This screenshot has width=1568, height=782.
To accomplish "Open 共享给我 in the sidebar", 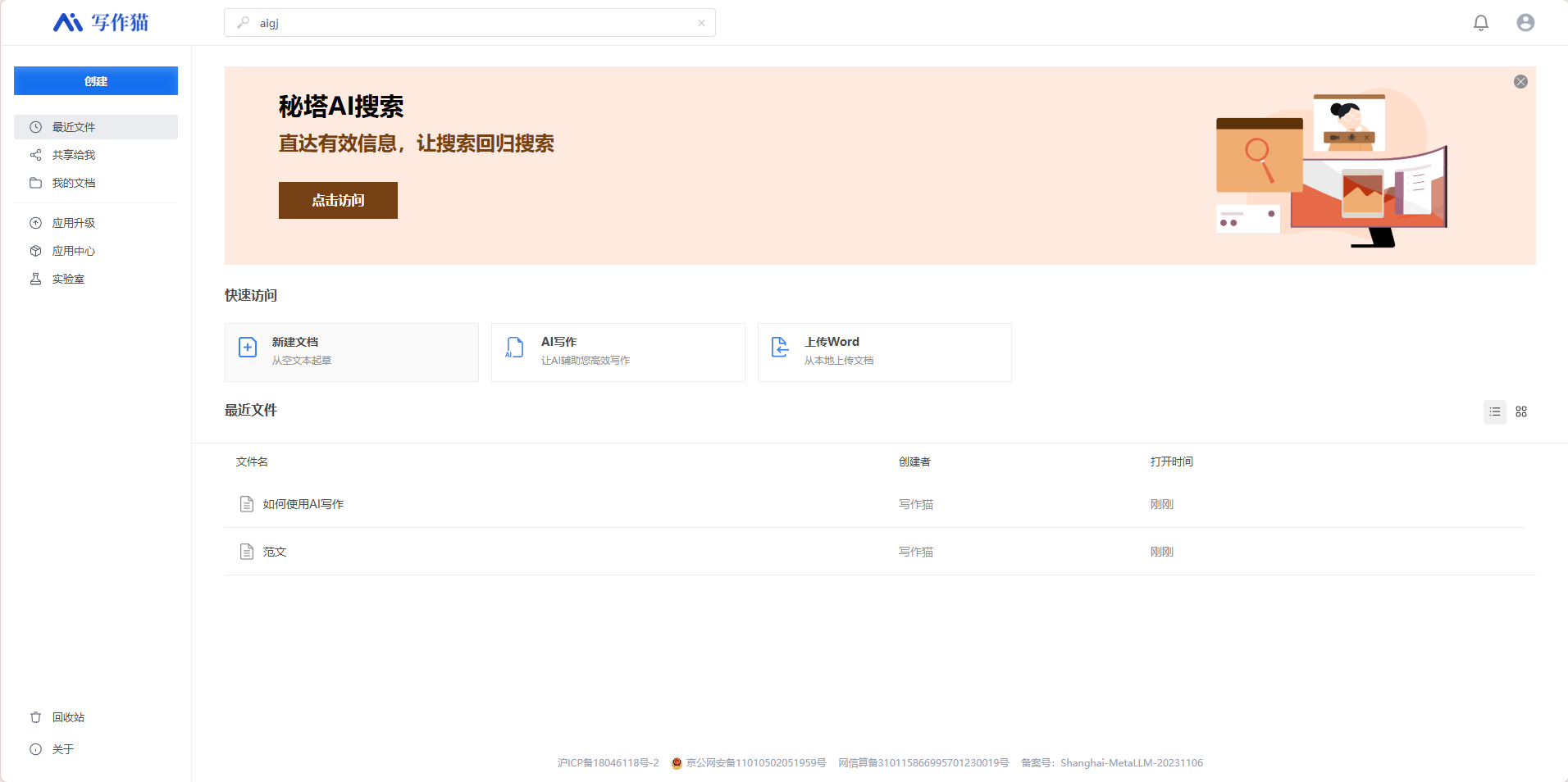I will click(x=74, y=155).
